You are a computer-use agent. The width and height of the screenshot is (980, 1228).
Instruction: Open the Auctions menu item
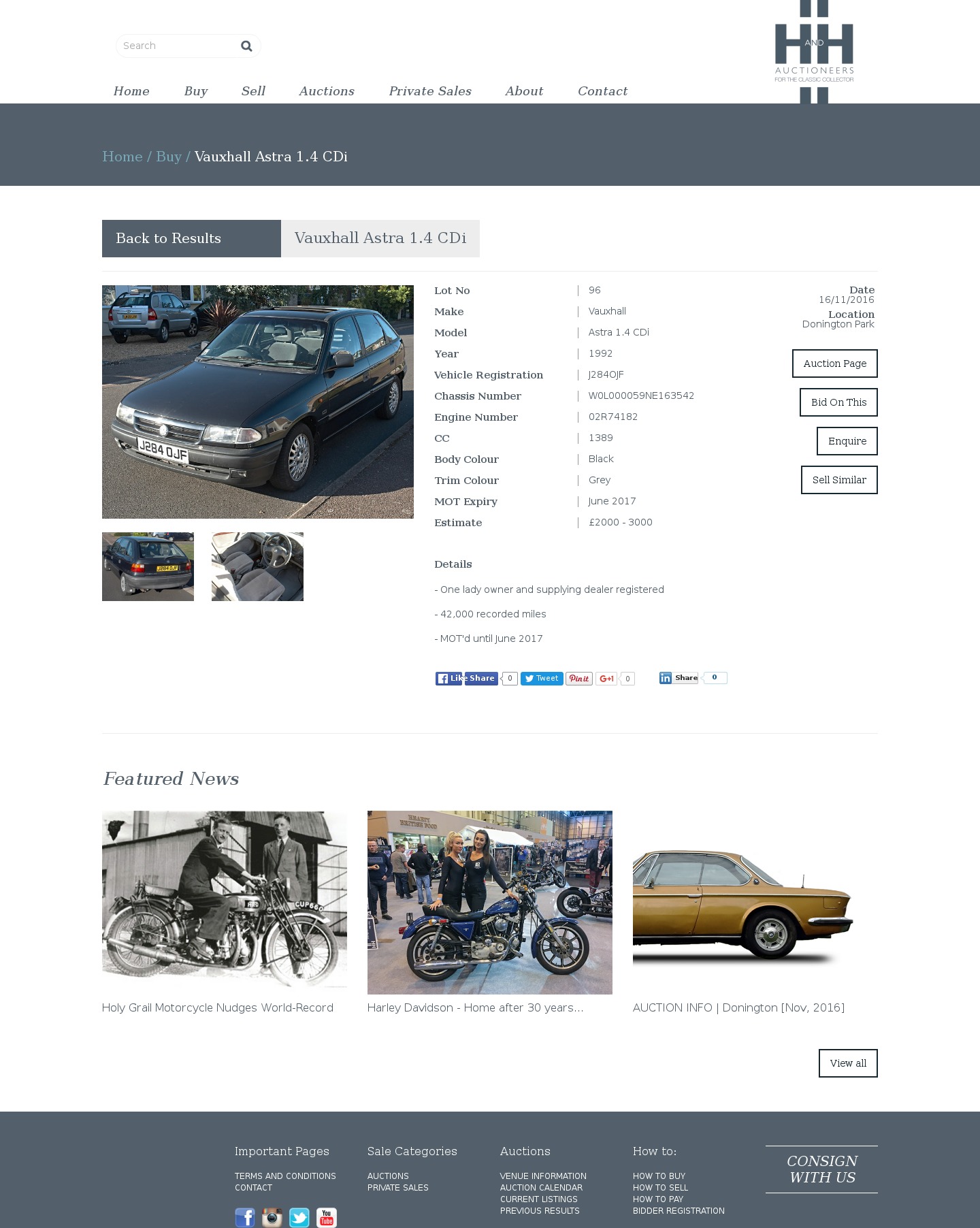pyautogui.click(x=327, y=91)
